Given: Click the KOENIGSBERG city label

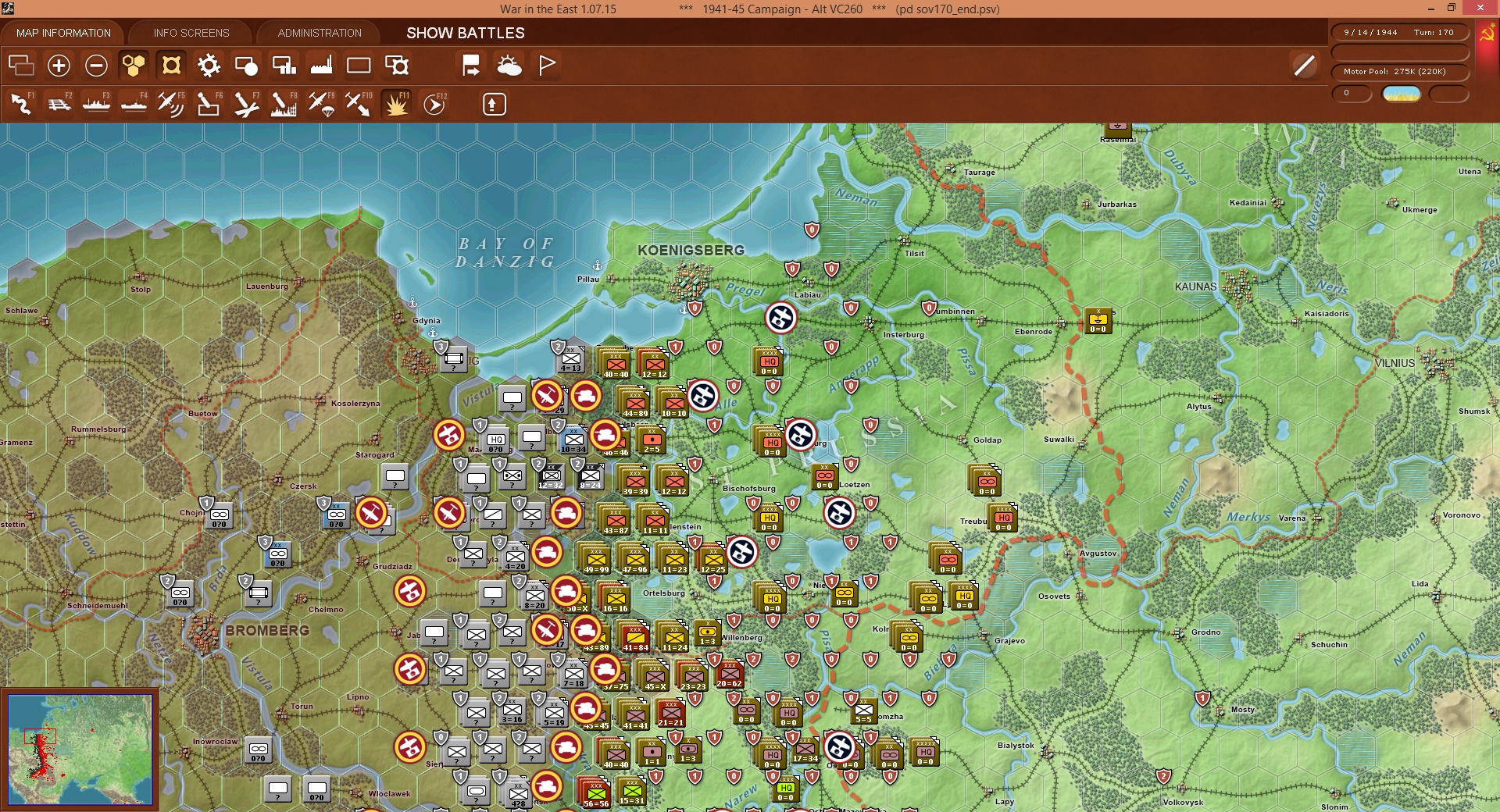Looking at the screenshot, I should [691, 251].
